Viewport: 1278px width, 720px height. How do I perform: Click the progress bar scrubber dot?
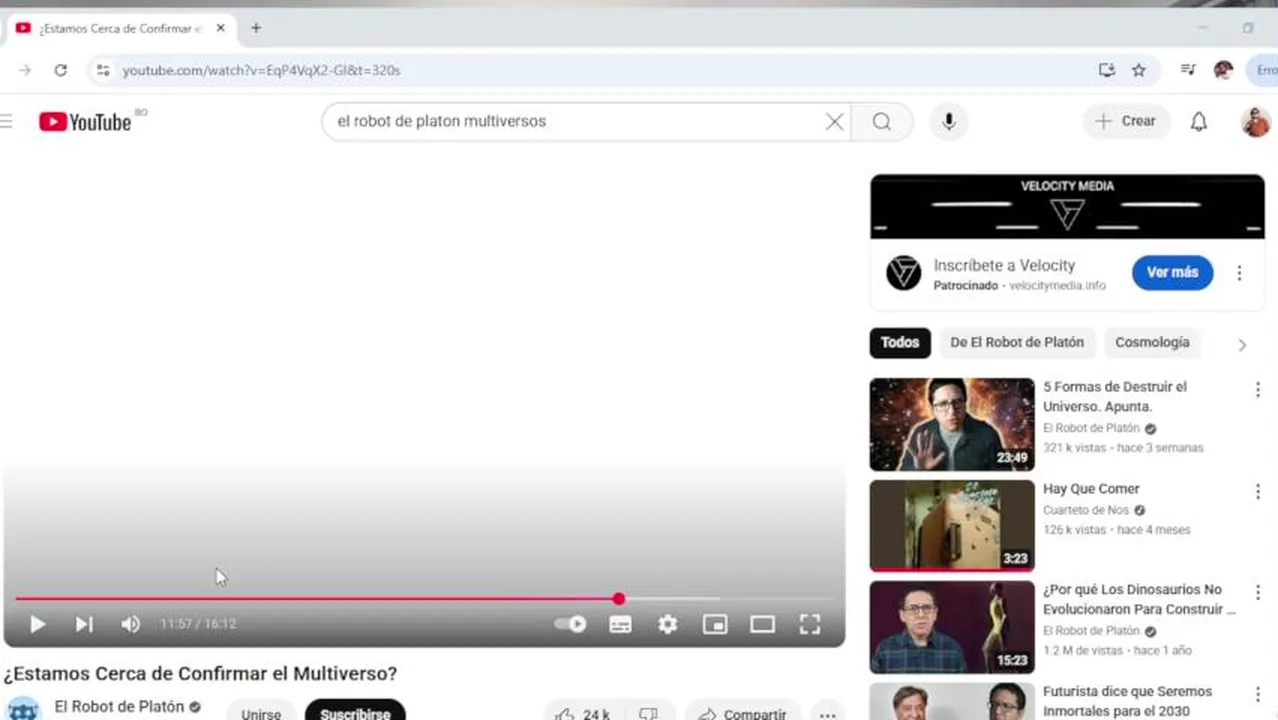pos(619,599)
